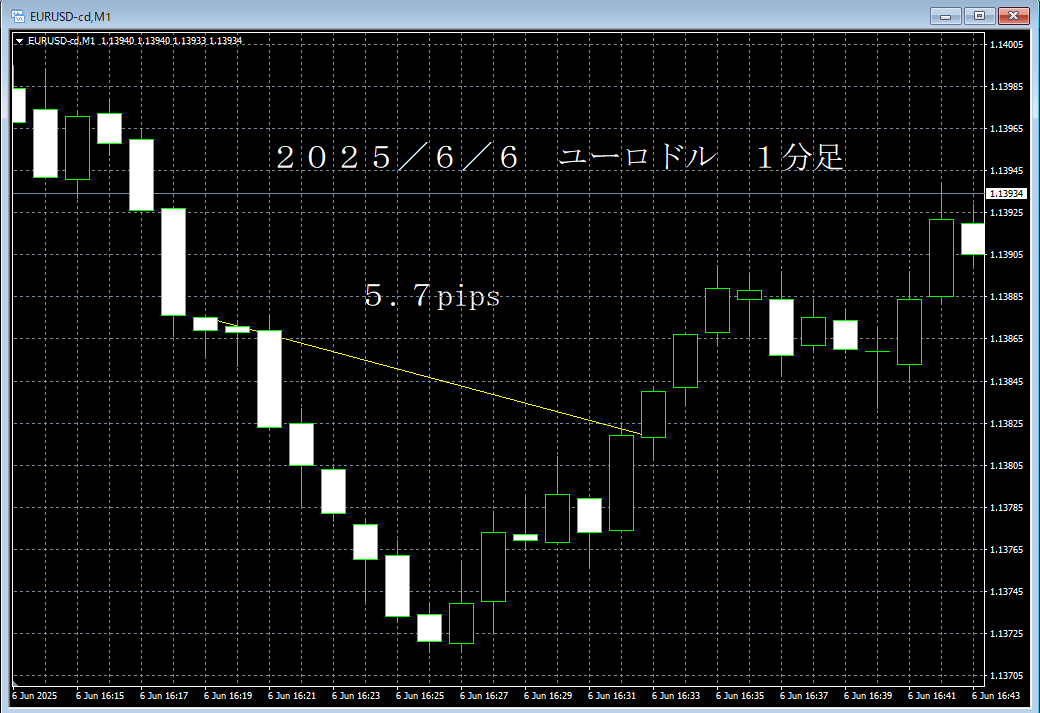Click the 1.13745 price scale label

point(1006,591)
